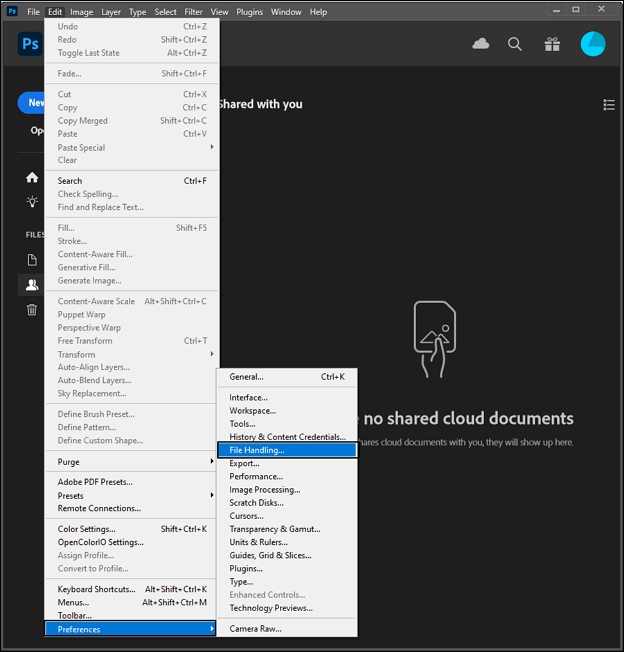624x652 pixels.
Task: Open the File menu
Action: (33, 12)
